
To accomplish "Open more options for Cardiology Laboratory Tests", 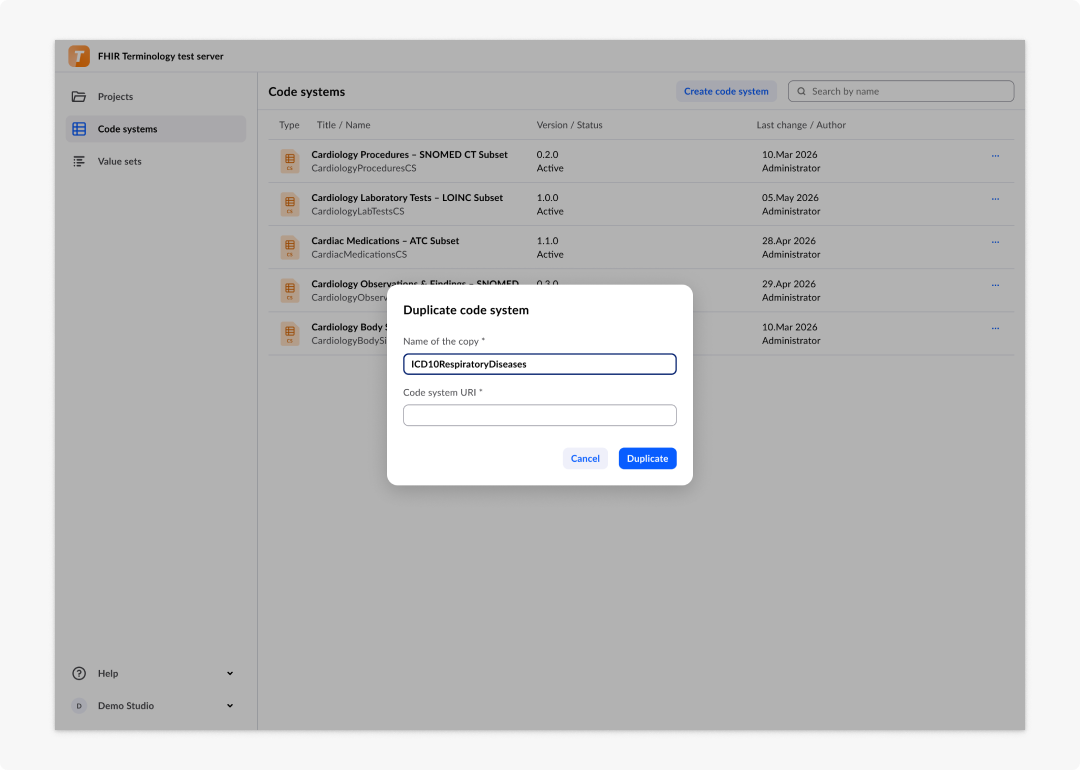I will [995, 199].
